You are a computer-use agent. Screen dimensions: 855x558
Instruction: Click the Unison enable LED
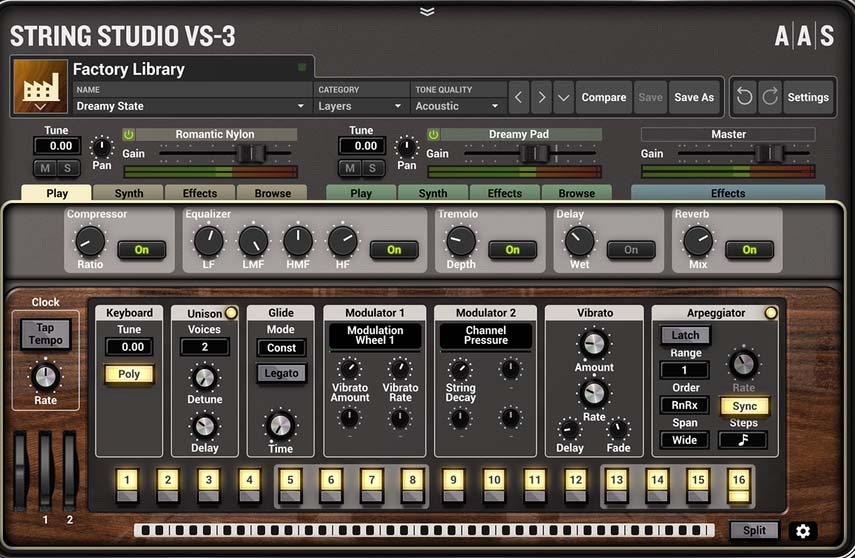(x=231, y=313)
